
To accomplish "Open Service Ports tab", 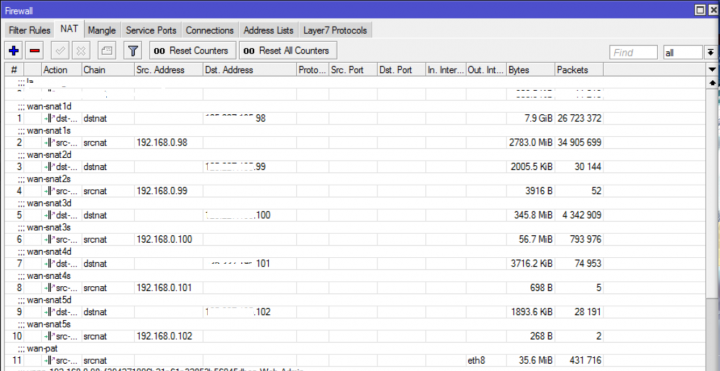I will point(151,30).
